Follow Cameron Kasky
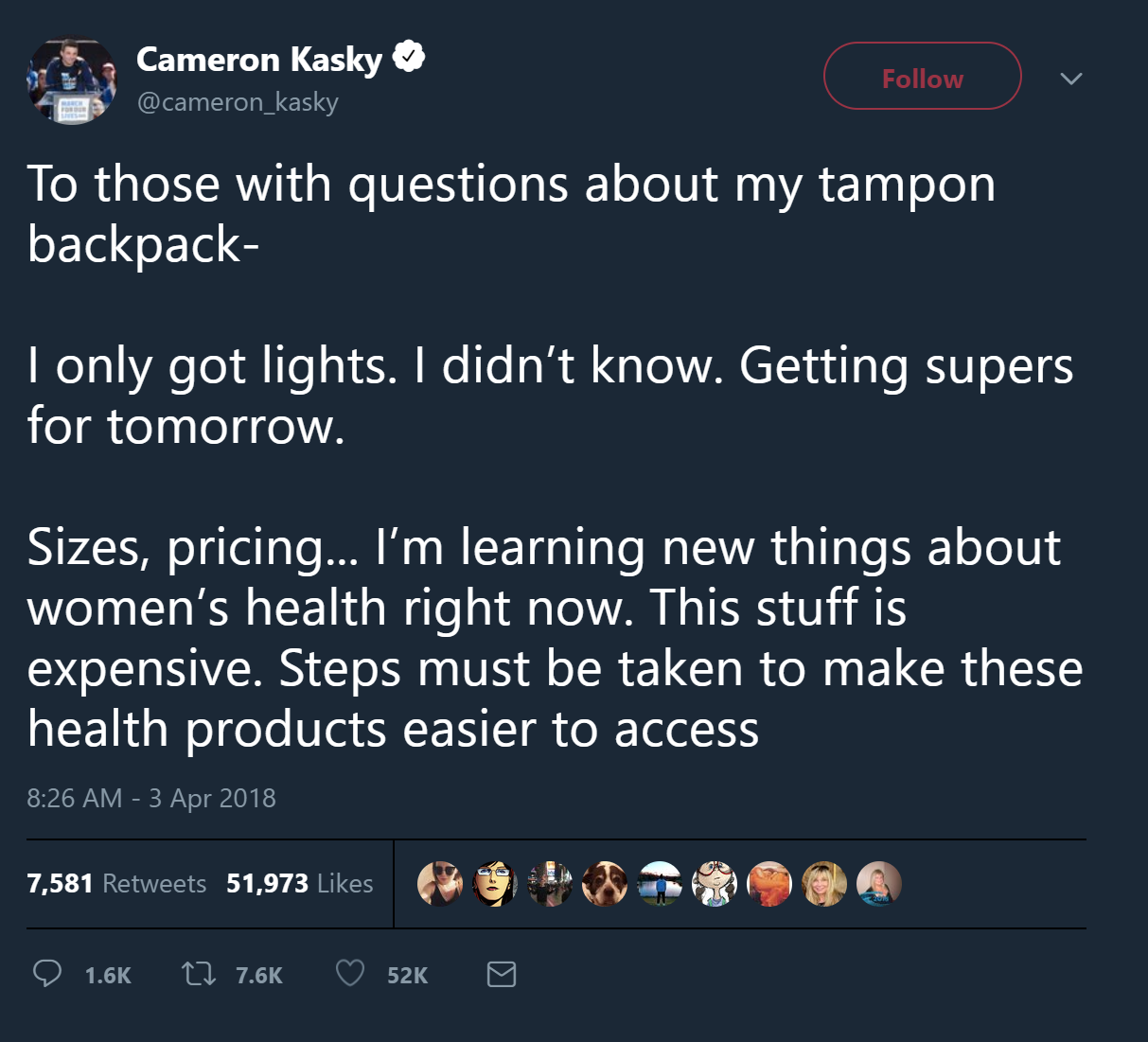Image resolution: width=1148 pixels, height=1042 pixels. [x=923, y=76]
